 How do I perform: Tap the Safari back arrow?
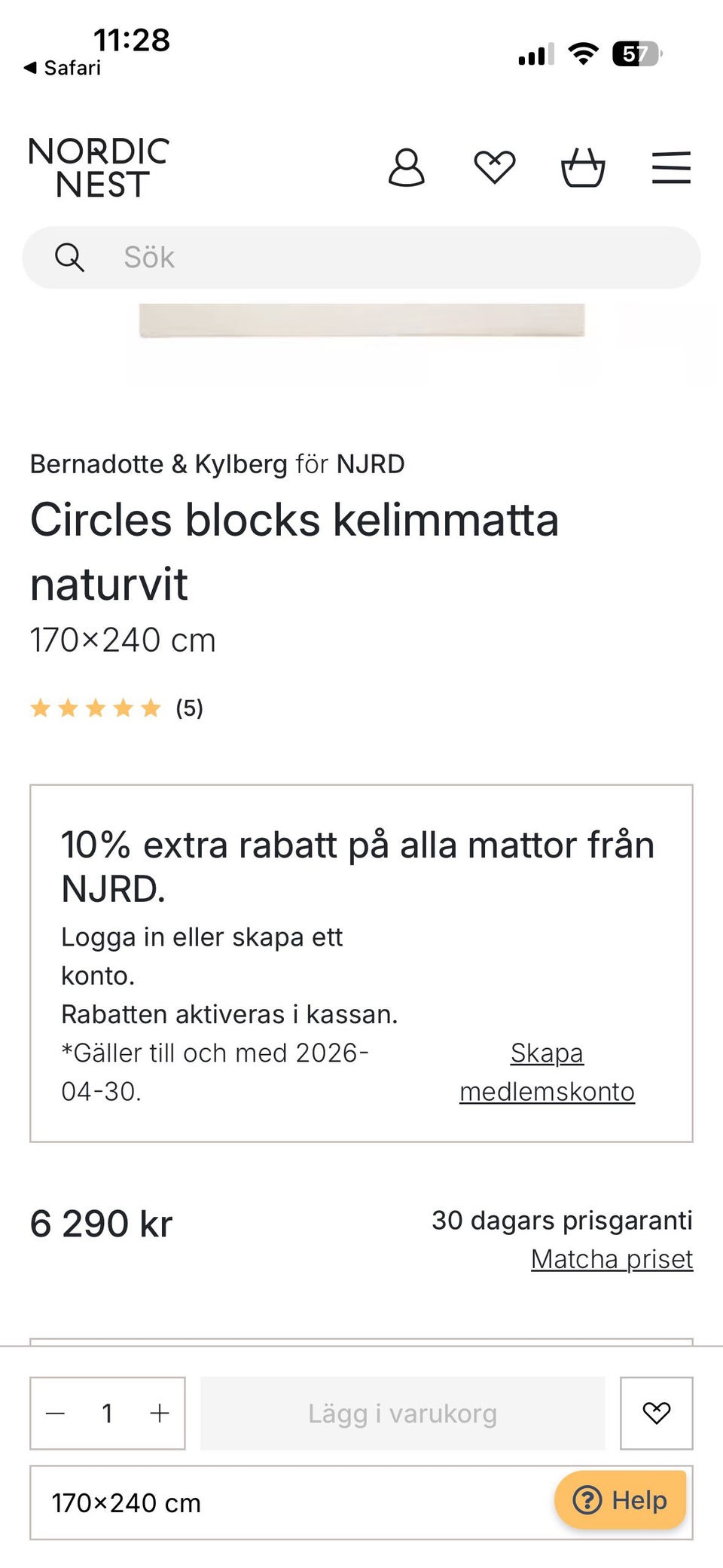[31, 68]
